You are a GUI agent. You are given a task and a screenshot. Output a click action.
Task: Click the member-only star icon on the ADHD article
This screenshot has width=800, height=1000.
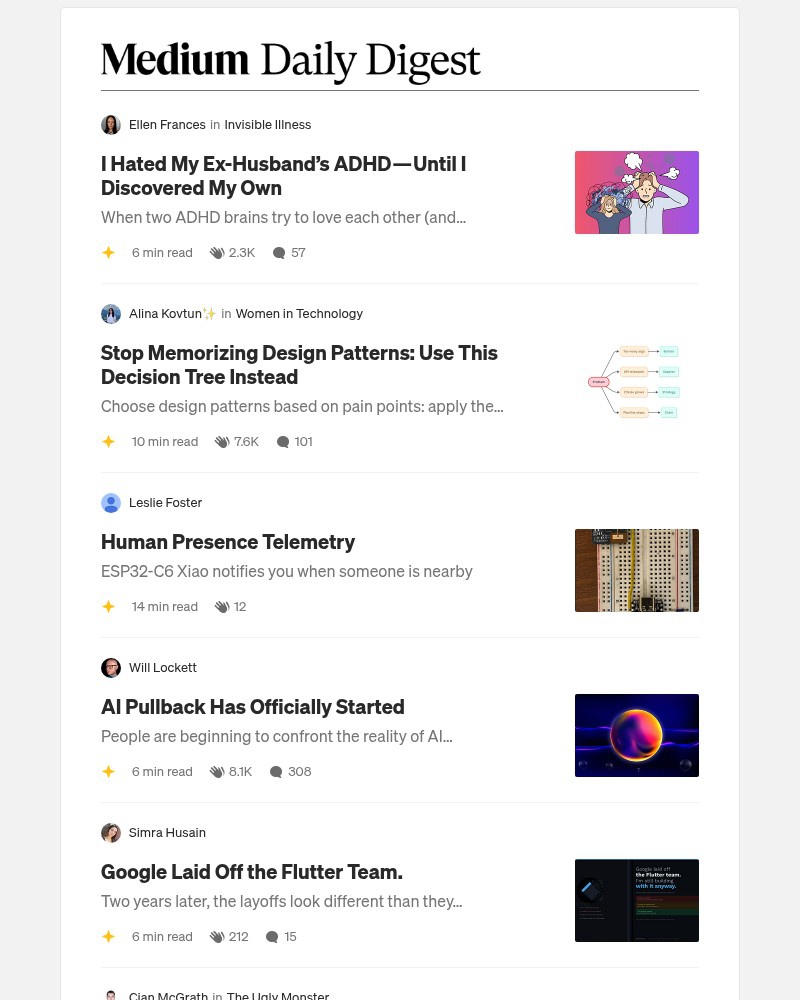(108, 252)
